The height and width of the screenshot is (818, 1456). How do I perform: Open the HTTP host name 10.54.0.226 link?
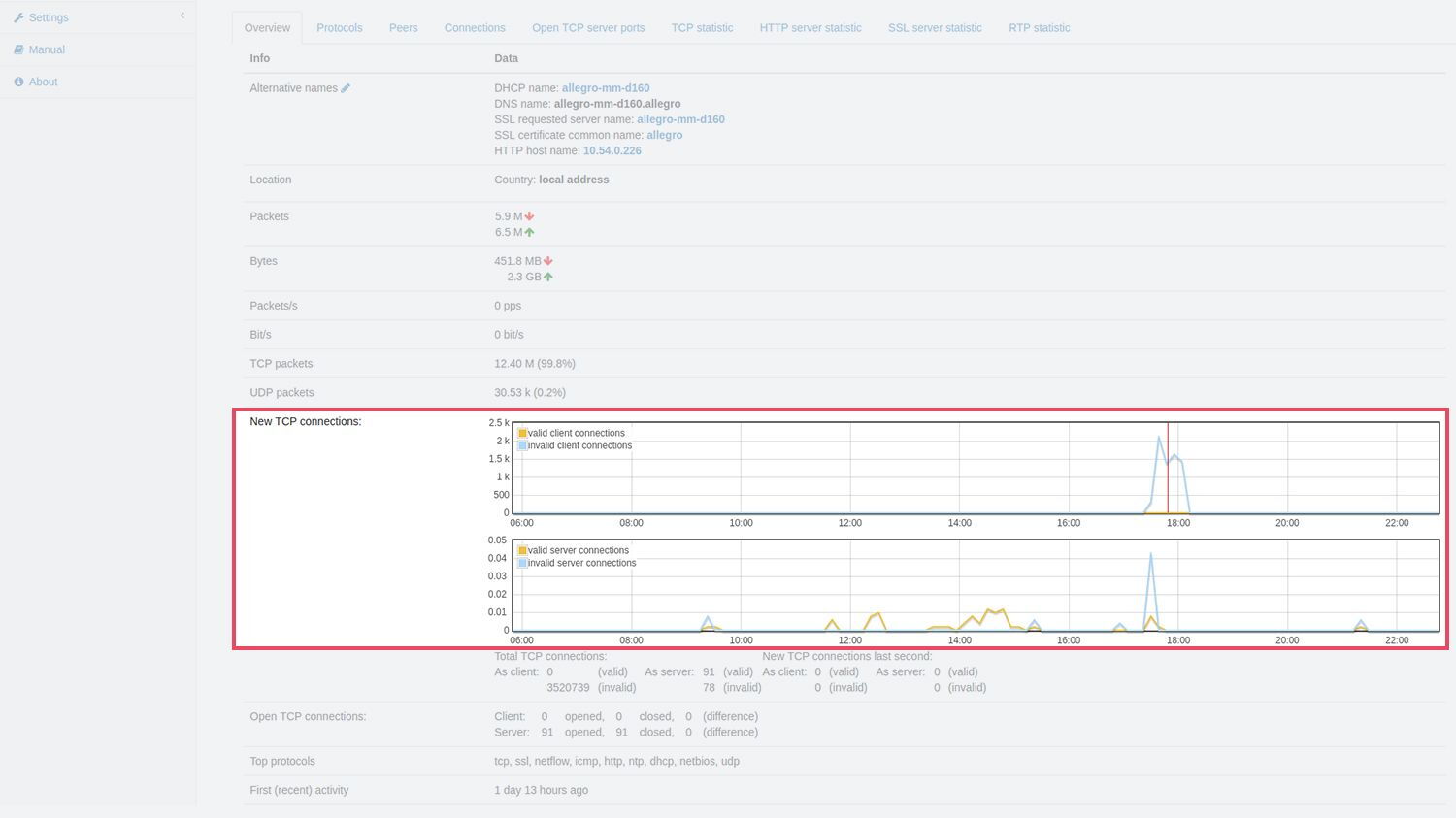click(x=612, y=151)
